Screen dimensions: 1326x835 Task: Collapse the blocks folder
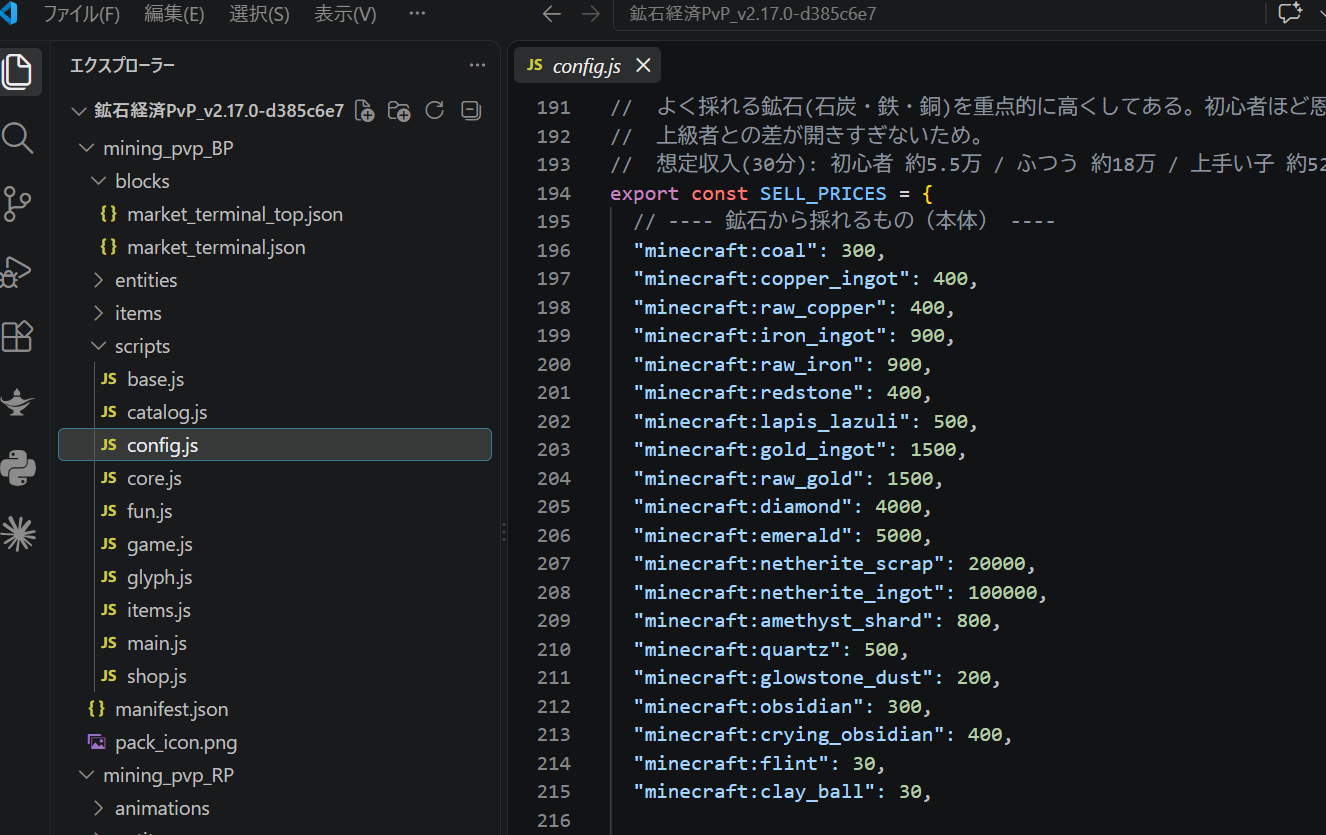point(98,181)
